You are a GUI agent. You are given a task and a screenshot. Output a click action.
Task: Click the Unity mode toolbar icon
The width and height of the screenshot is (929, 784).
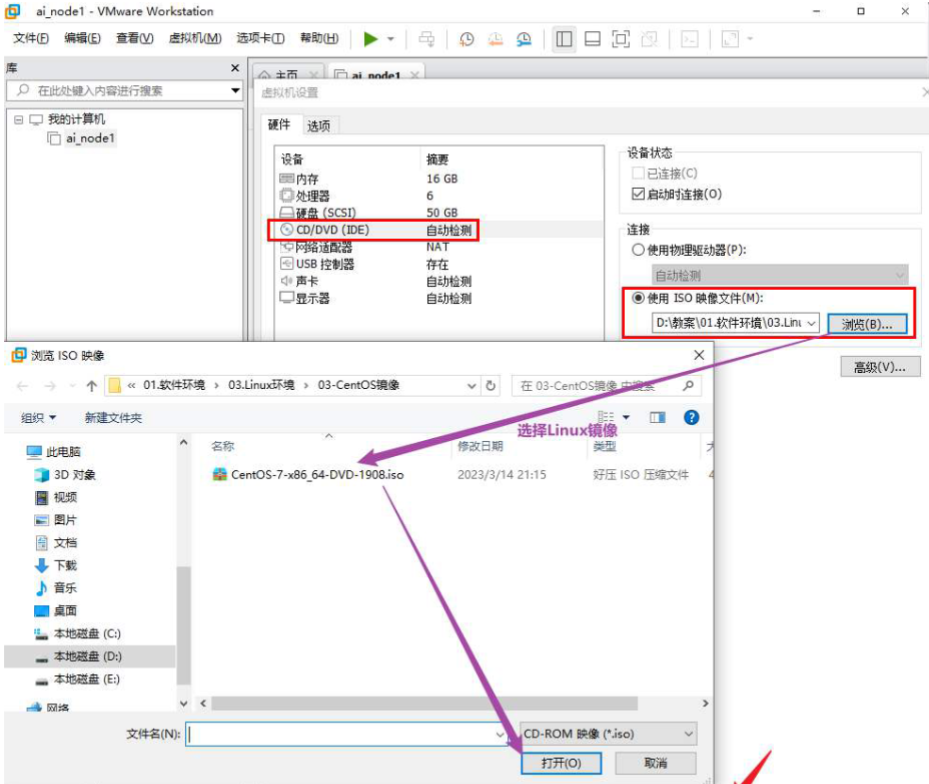point(649,39)
